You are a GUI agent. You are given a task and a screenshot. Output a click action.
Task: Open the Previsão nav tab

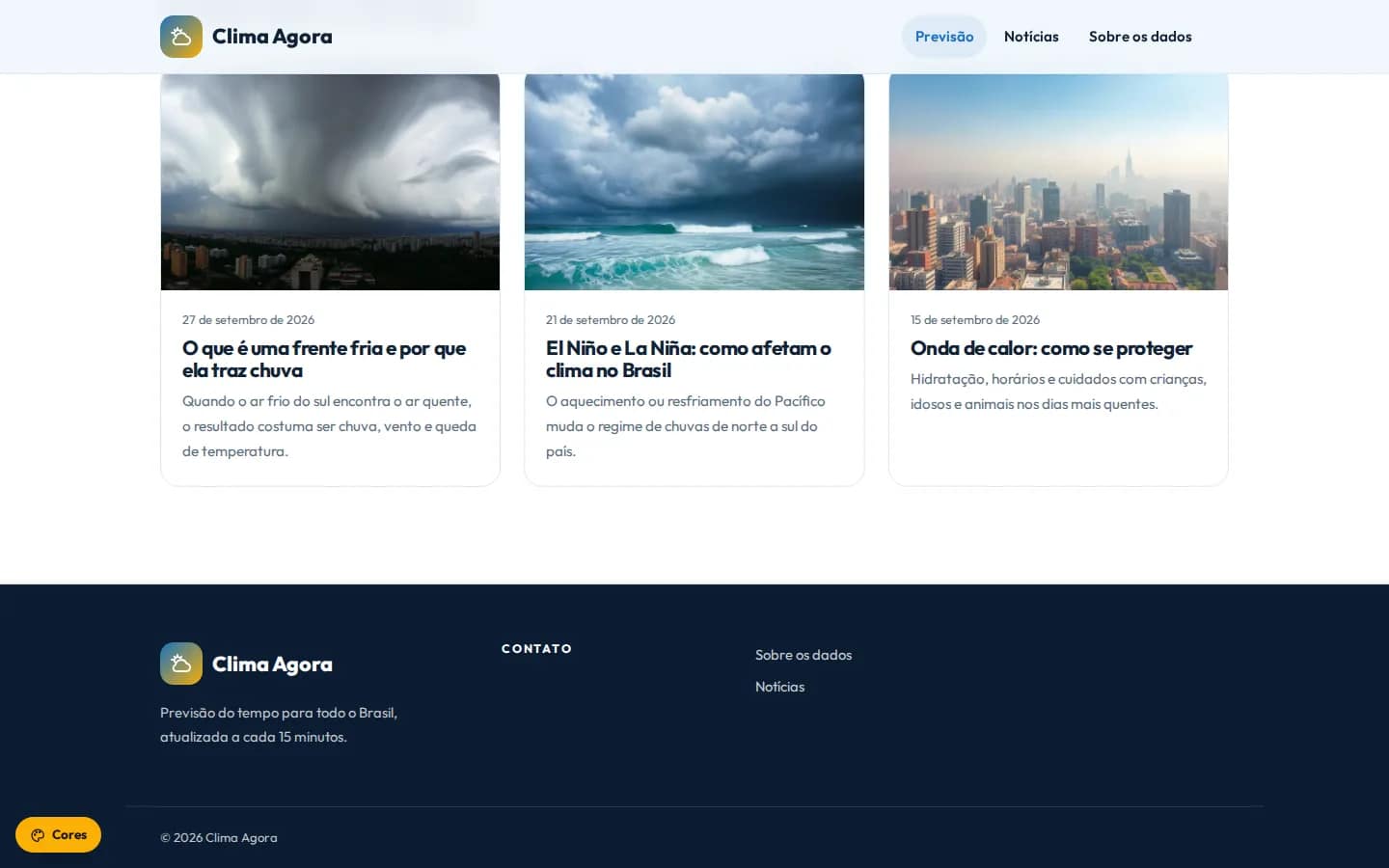[x=944, y=37]
